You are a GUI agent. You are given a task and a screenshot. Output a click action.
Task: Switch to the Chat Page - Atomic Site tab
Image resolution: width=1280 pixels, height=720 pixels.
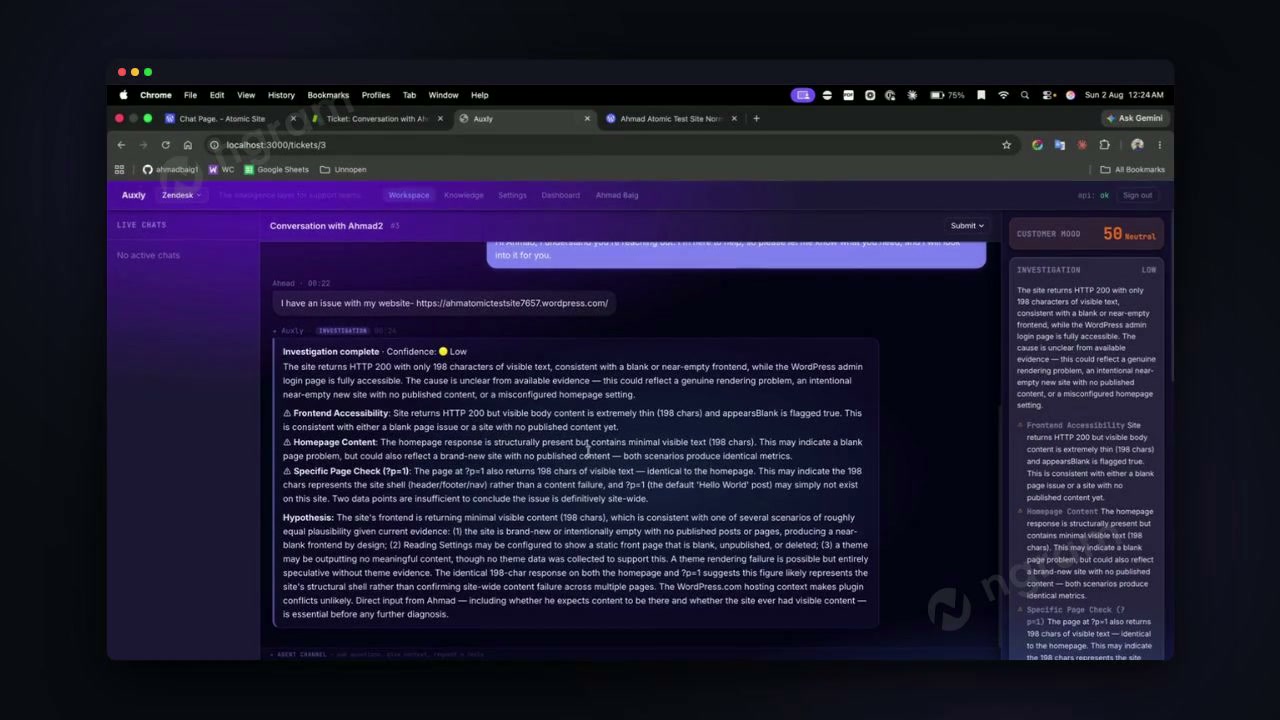coord(222,118)
